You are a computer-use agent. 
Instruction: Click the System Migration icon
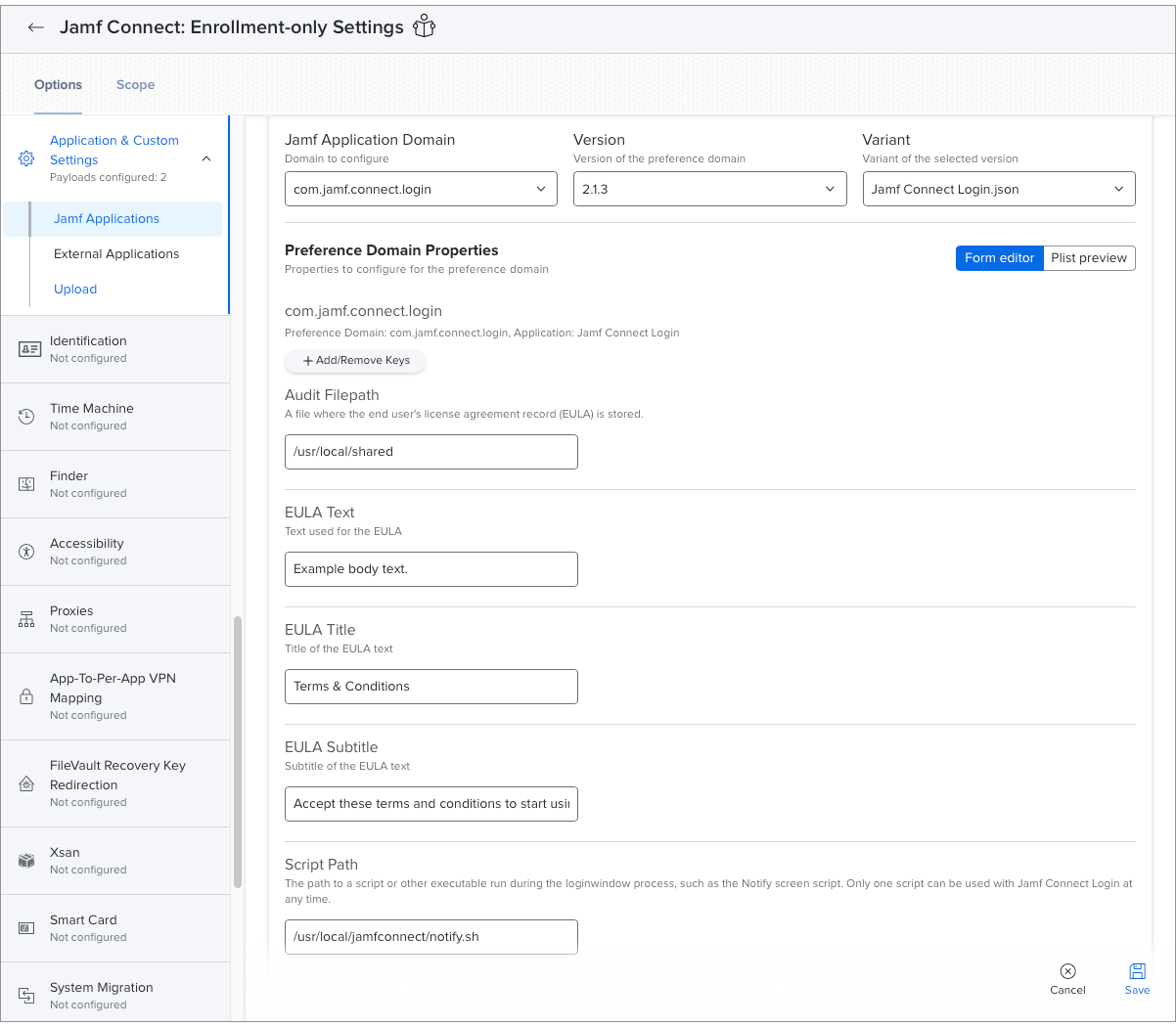click(x=26, y=996)
